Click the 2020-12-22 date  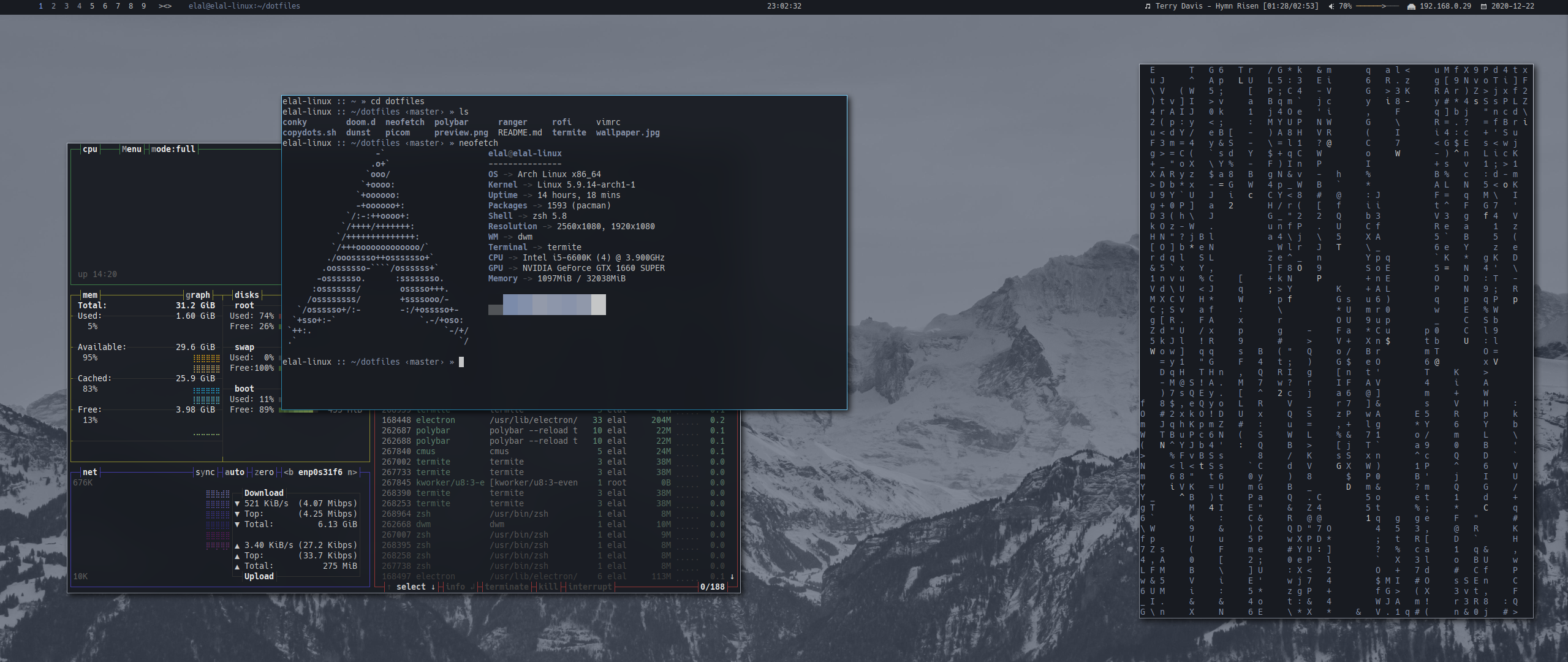pos(1513,6)
